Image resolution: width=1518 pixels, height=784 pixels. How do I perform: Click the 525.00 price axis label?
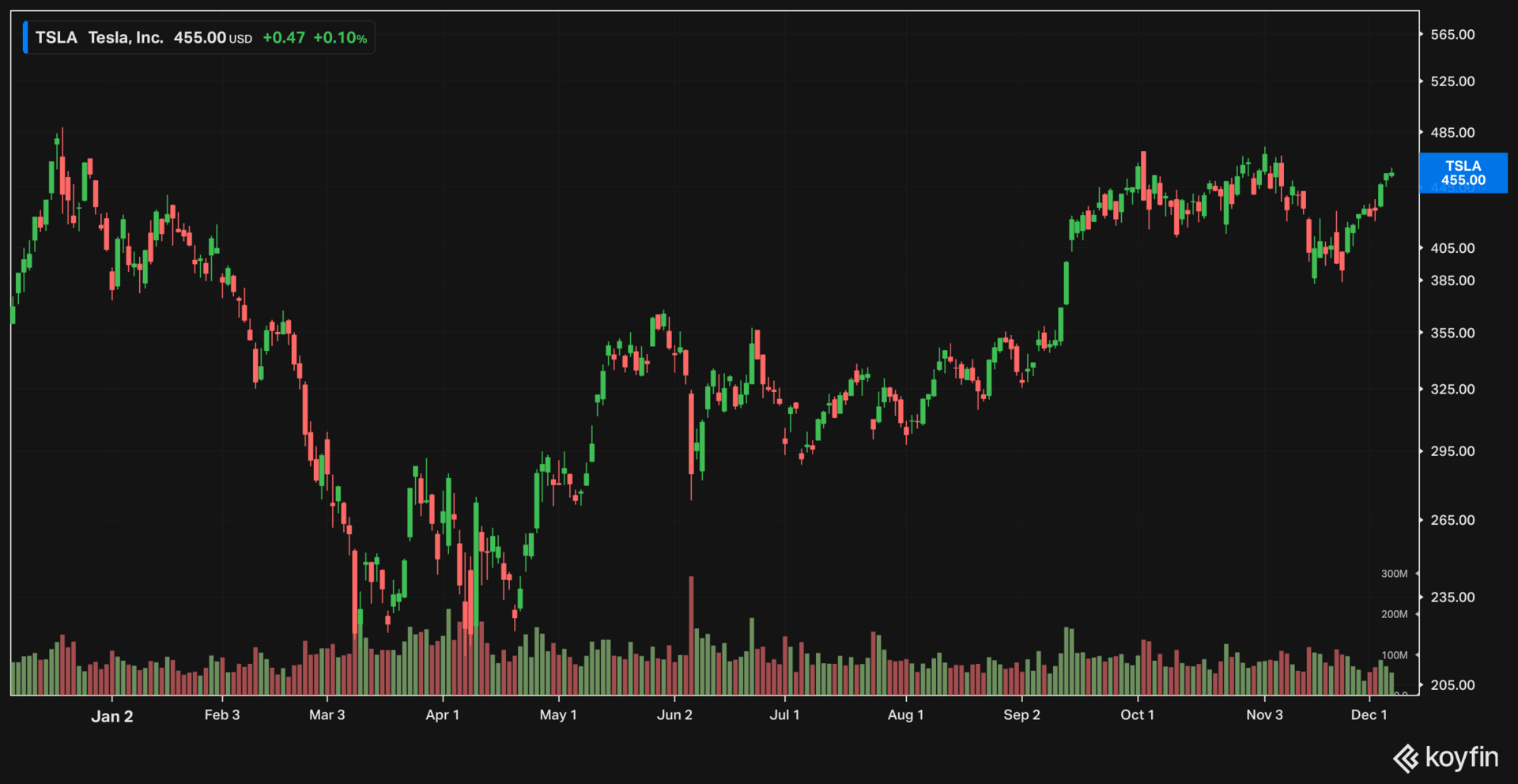(x=1452, y=81)
